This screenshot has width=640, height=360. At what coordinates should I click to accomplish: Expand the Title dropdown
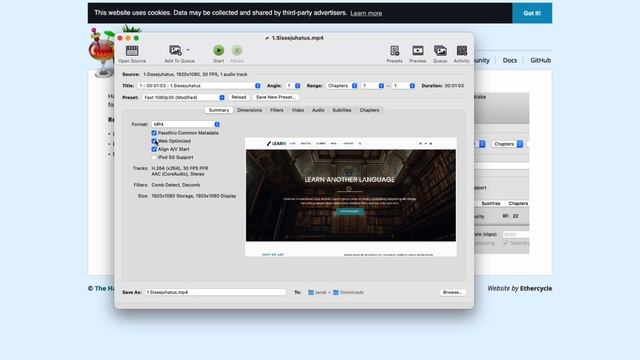(199, 86)
